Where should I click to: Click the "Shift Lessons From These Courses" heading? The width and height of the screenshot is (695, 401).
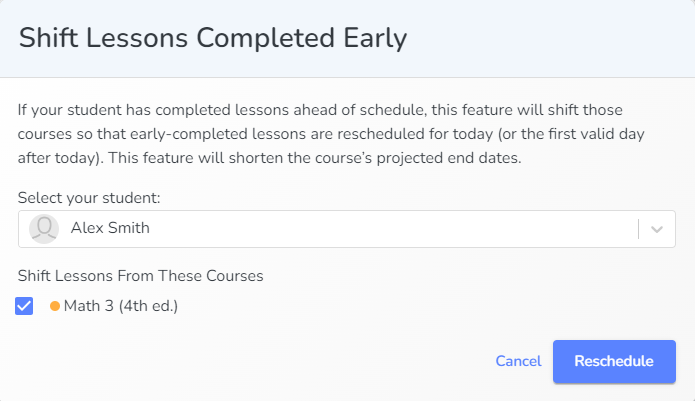click(x=141, y=276)
